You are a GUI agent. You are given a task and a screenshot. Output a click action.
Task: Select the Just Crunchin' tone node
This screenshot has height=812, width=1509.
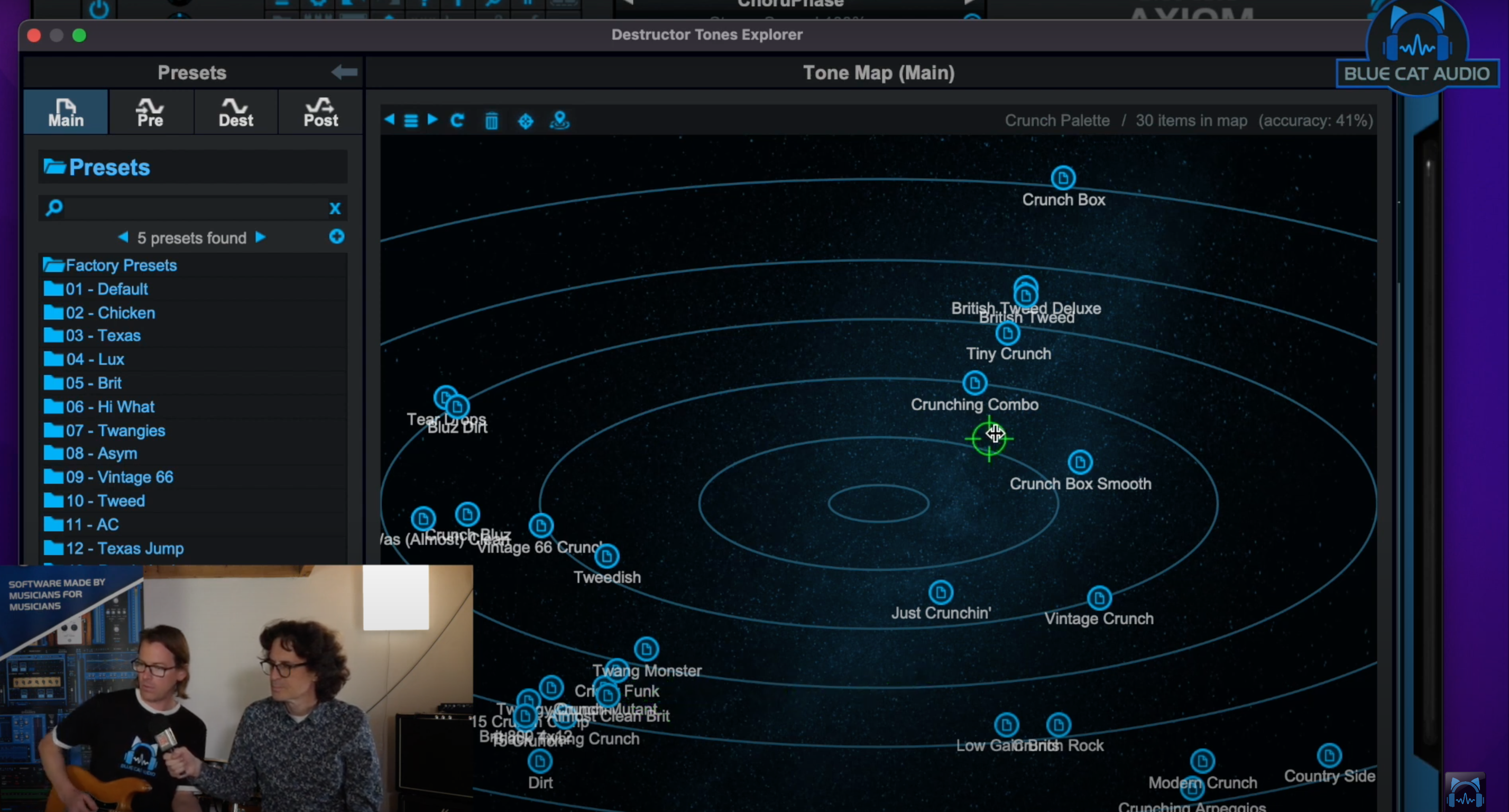(x=941, y=592)
